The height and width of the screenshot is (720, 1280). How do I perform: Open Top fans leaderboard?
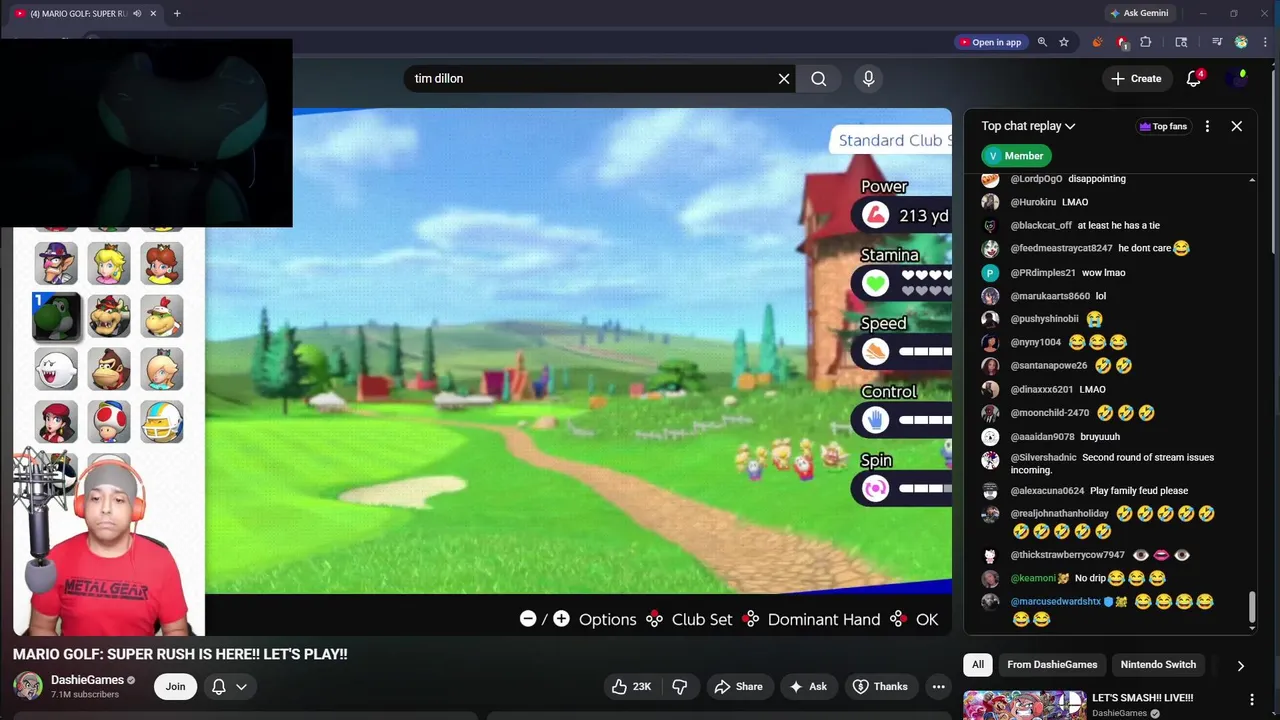[1163, 126]
